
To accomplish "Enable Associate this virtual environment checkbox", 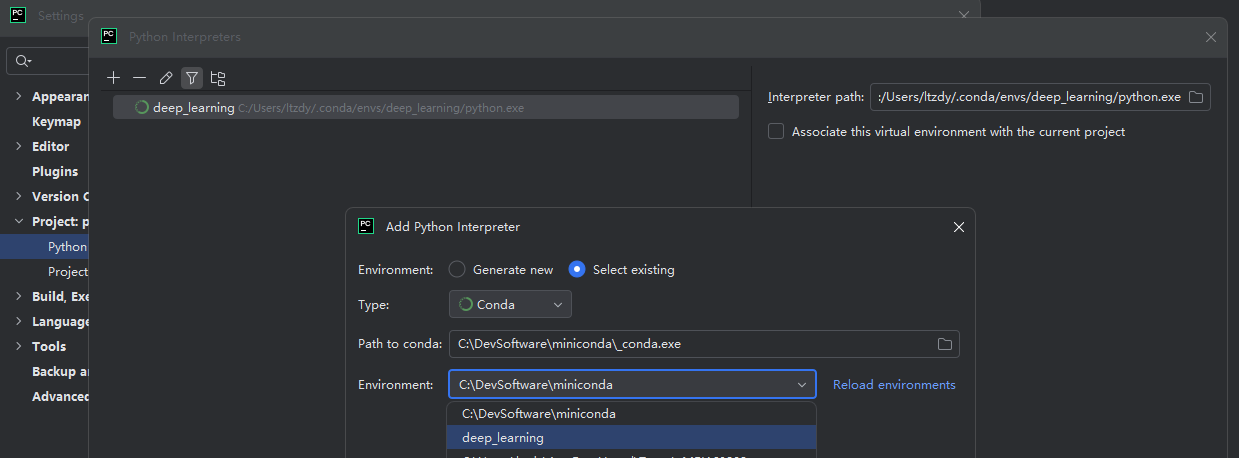I will pos(776,131).
